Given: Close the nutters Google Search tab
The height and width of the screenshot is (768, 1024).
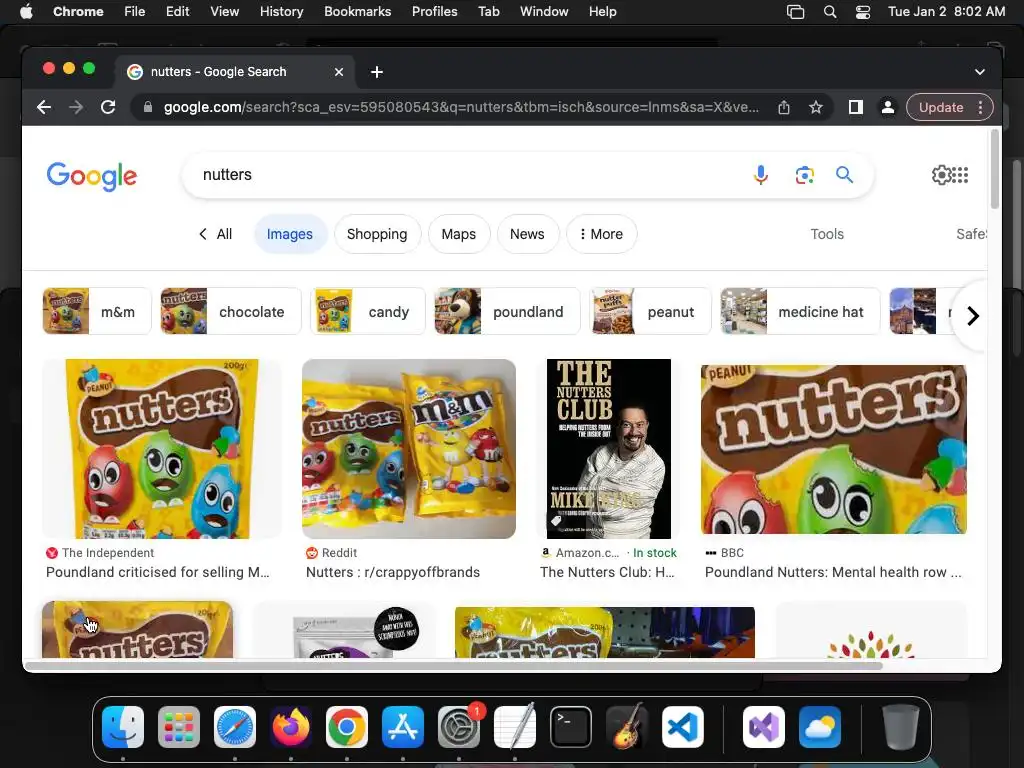Looking at the screenshot, I should tap(339, 72).
